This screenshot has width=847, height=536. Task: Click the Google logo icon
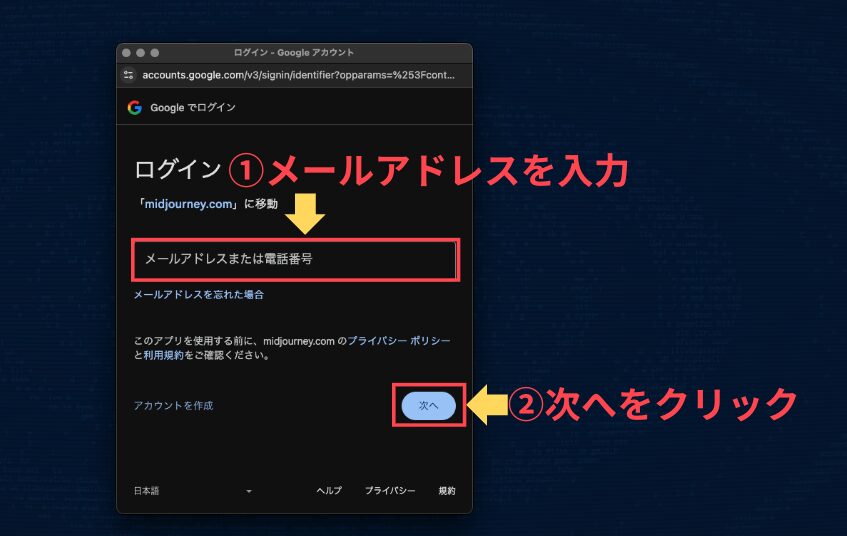pyautogui.click(x=134, y=107)
